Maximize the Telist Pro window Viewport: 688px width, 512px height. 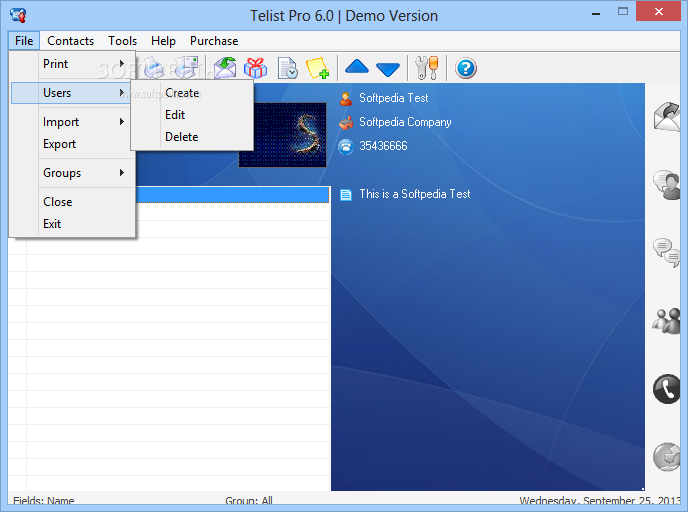(x=623, y=12)
